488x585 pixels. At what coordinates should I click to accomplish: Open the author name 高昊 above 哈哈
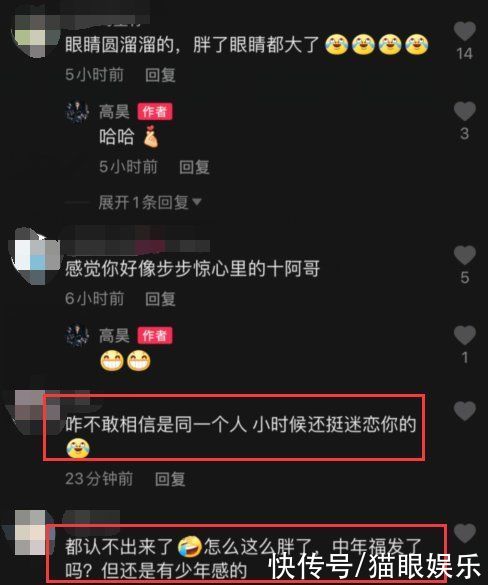[114, 112]
